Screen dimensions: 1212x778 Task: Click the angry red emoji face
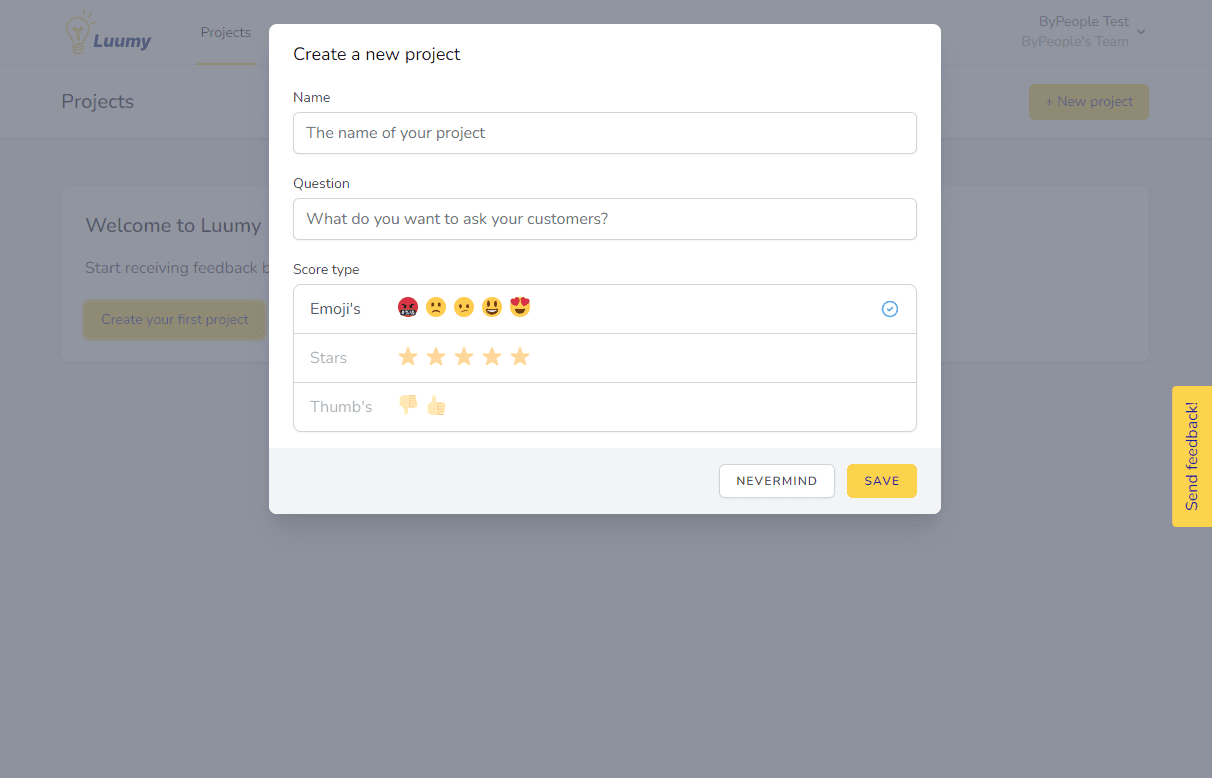407,307
